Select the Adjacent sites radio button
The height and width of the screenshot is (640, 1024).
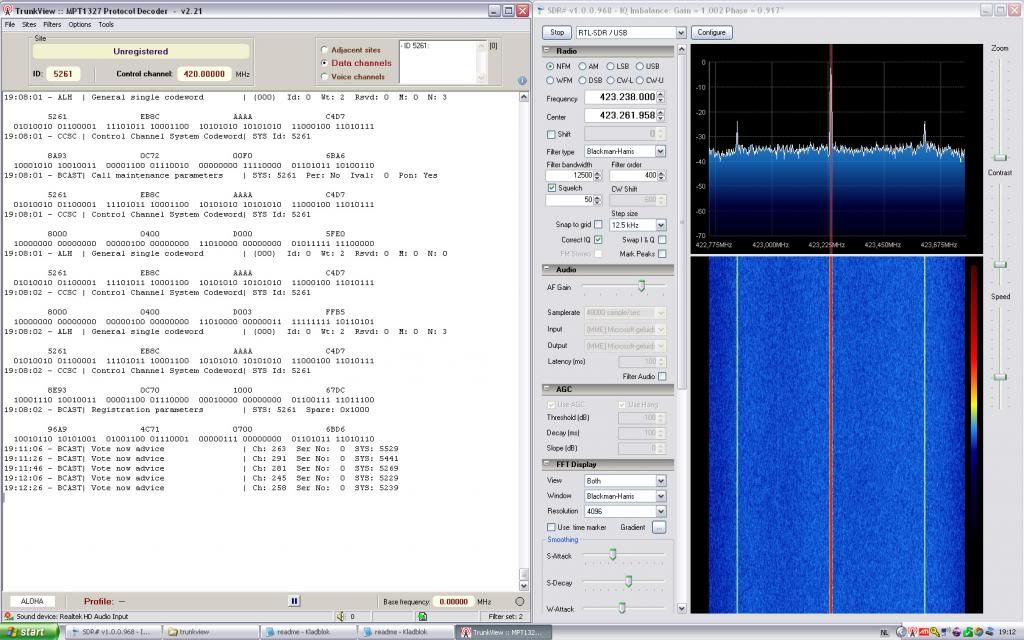pos(325,50)
